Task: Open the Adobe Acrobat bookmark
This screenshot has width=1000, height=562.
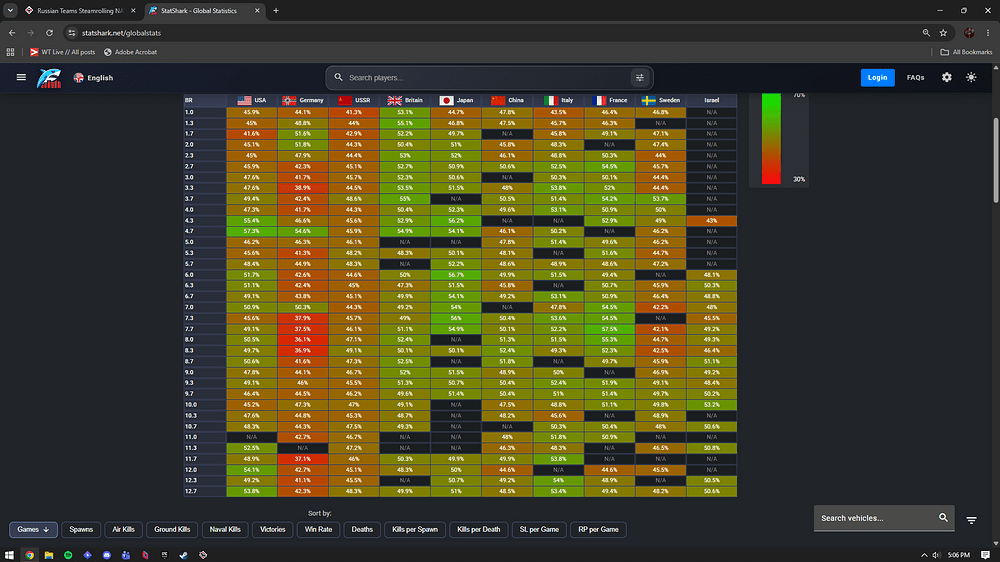Action: [x=130, y=52]
